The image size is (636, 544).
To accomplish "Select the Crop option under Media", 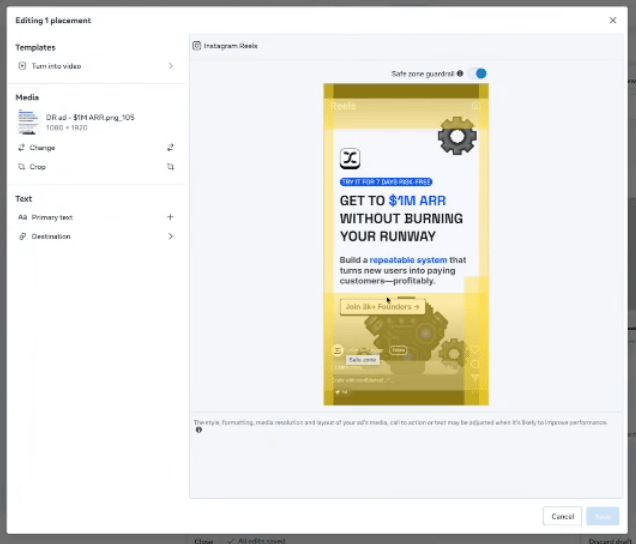I will [x=37, y=167].
